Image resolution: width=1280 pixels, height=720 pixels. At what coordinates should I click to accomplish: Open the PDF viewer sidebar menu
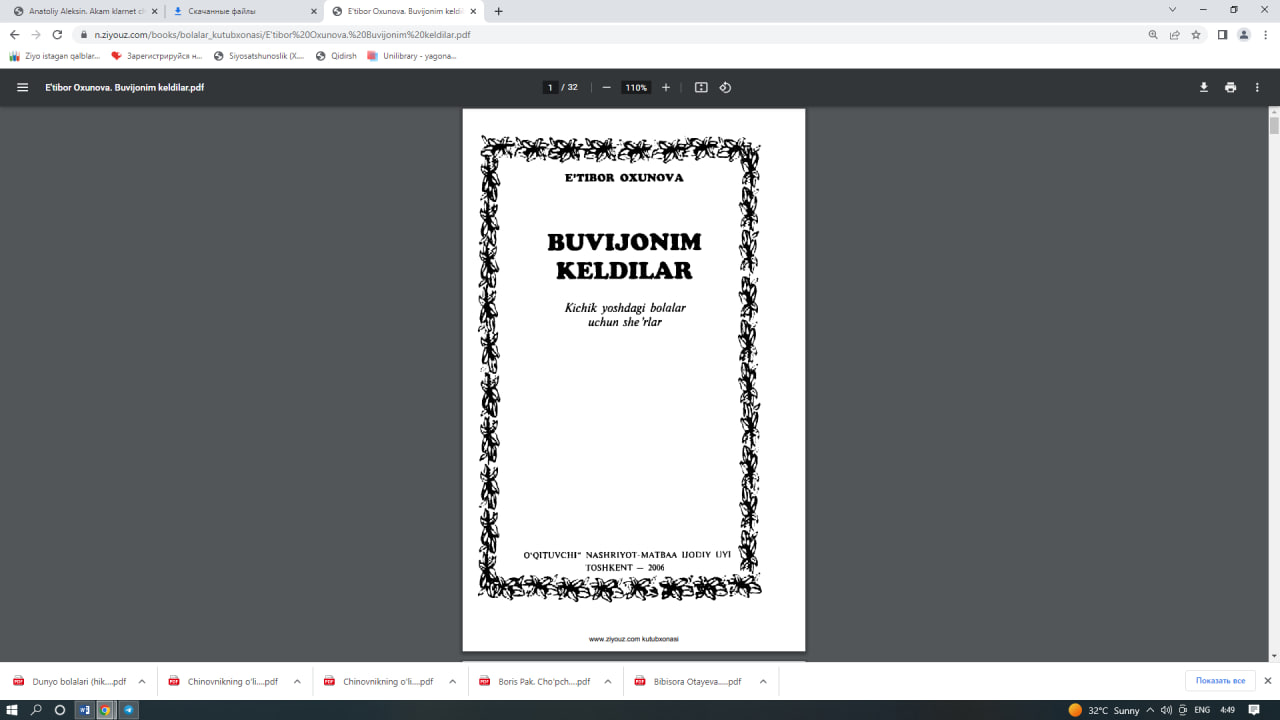coord(21,87)
